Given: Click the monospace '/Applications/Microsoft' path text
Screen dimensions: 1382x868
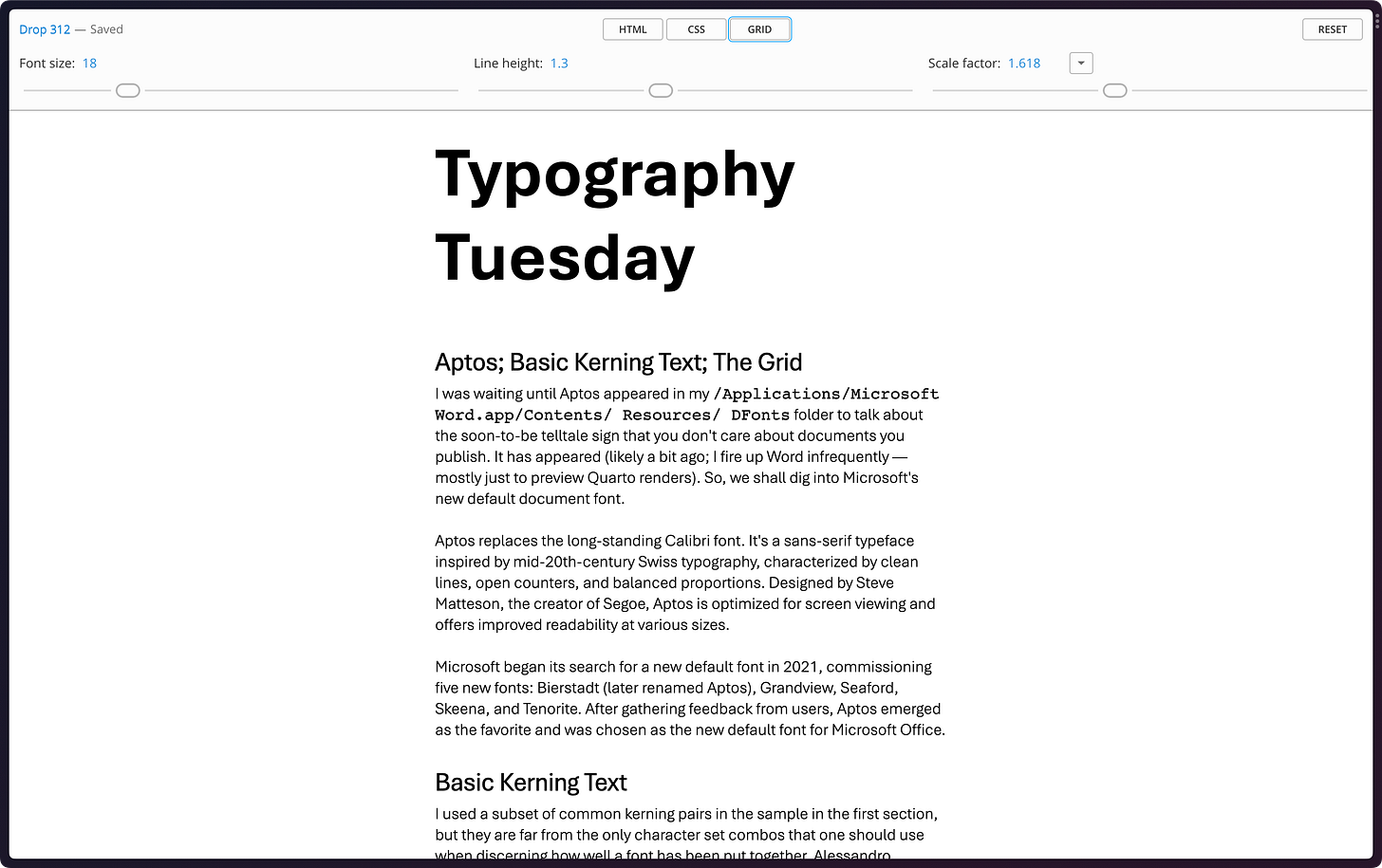Looking at the screenshot, I should click(826, 394).
